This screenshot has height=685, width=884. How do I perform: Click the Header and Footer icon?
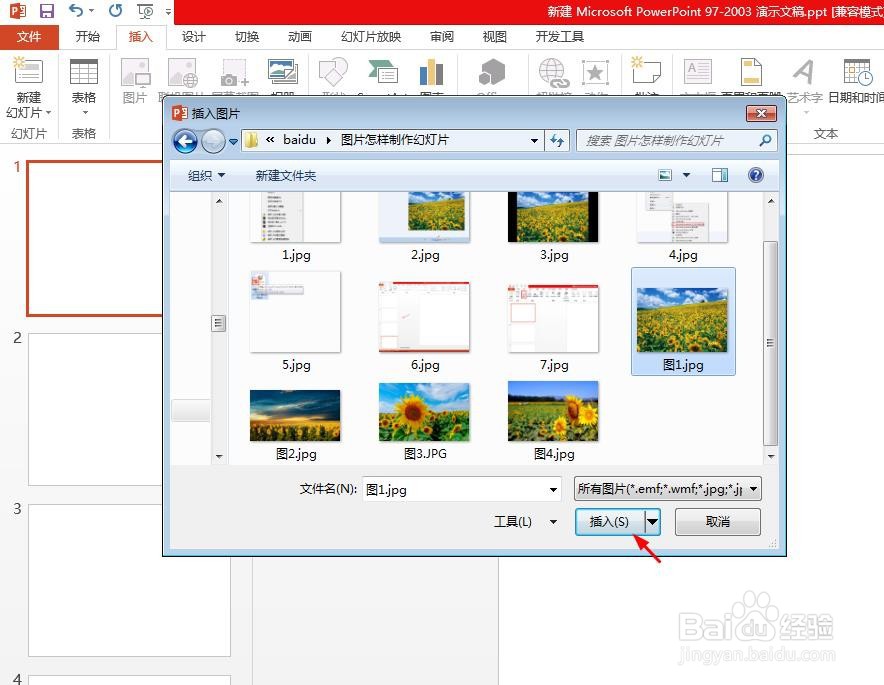pyautogui.click(x=751, y=72)
